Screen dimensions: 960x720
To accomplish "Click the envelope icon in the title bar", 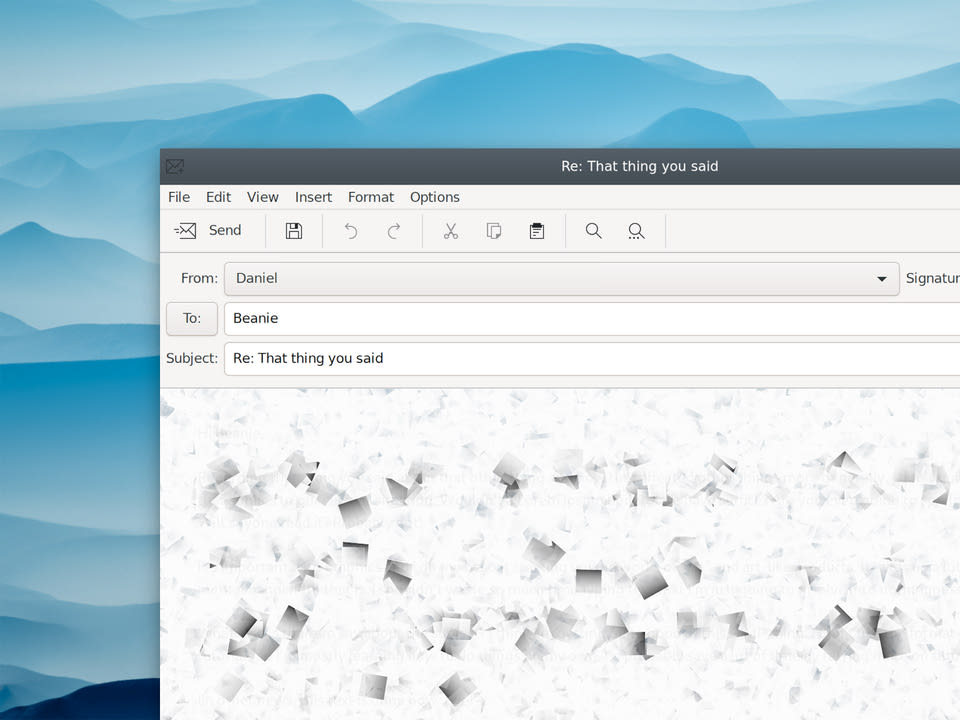I will click(175, 166).
